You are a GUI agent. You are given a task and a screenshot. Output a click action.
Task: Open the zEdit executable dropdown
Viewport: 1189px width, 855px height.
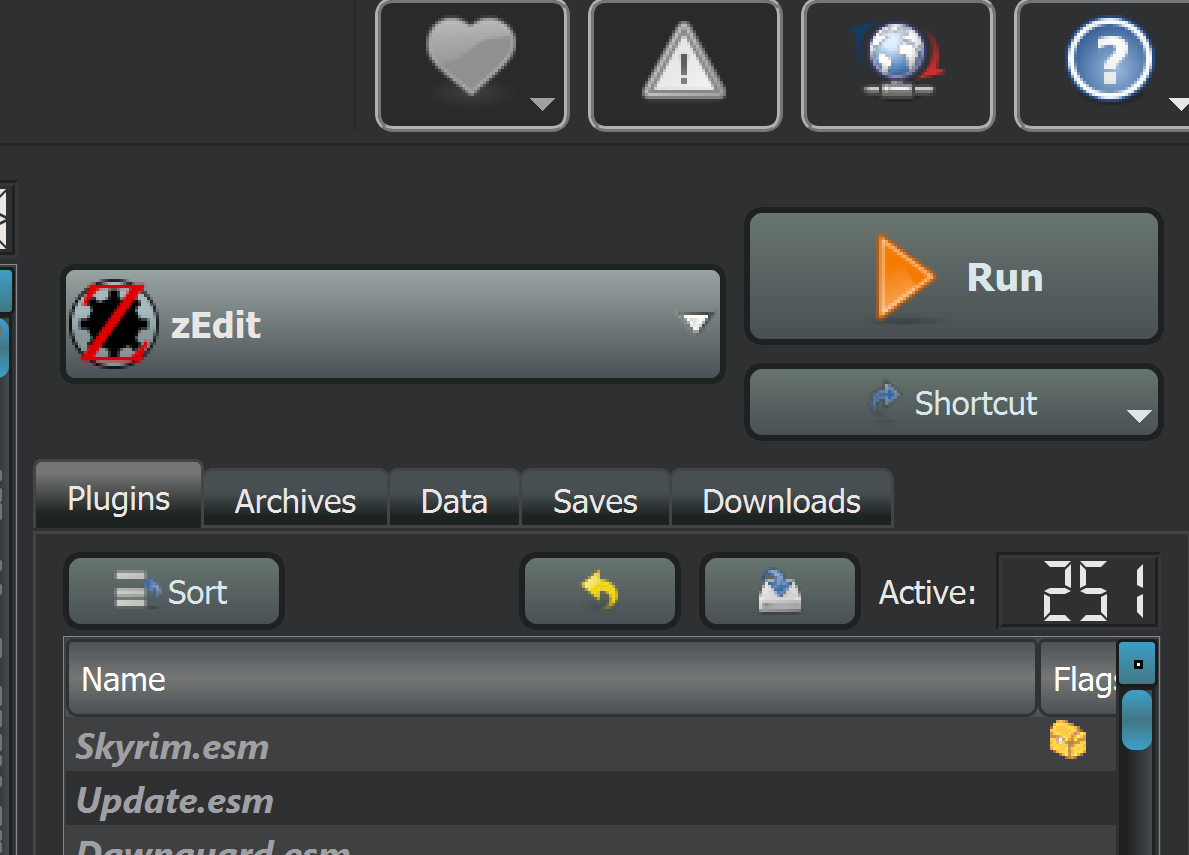coord(393,324)
